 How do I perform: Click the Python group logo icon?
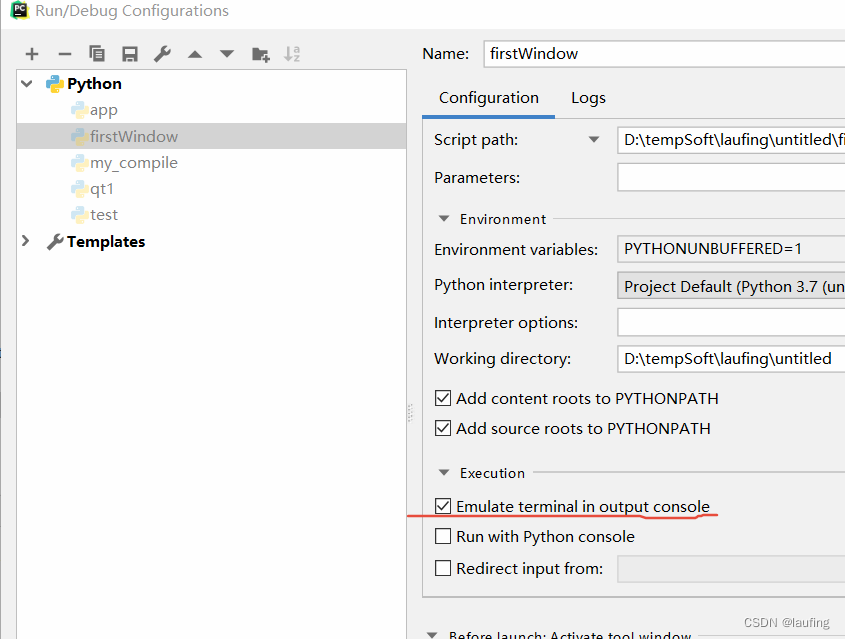[x=55, y=84]
